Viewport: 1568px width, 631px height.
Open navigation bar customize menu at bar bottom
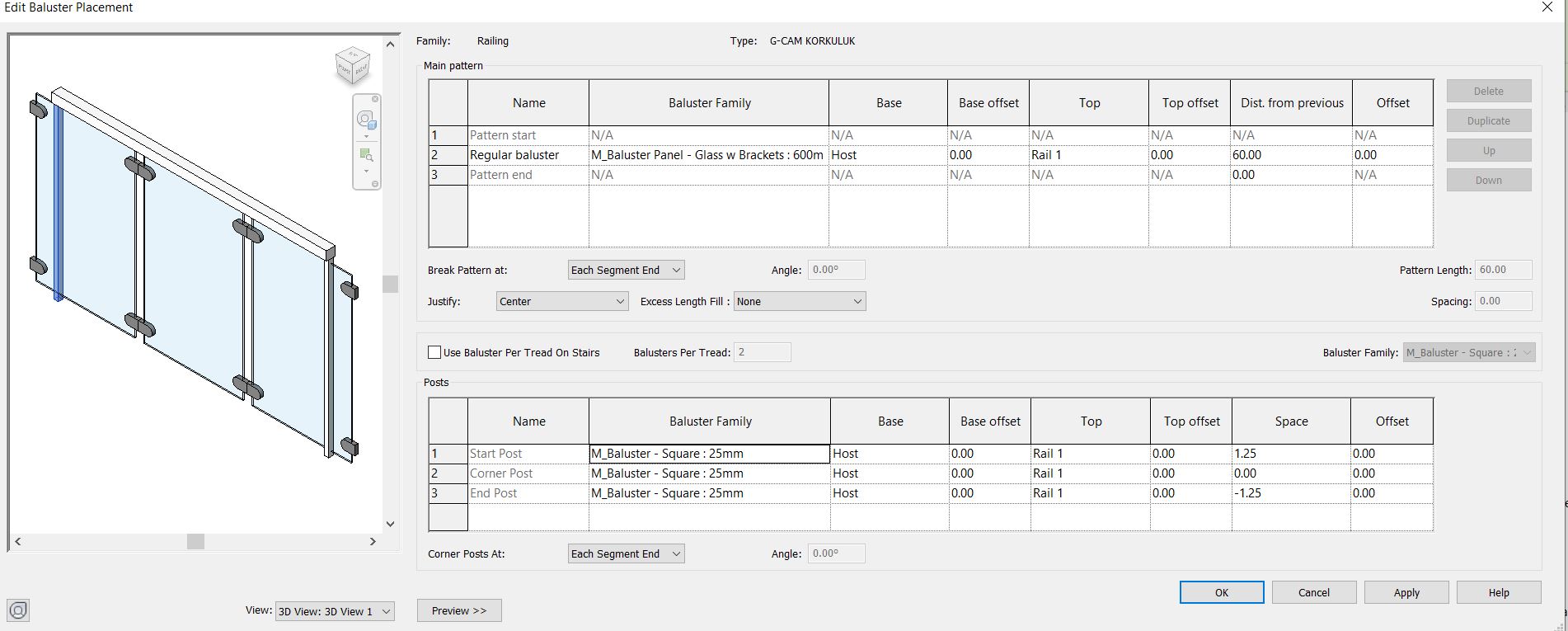point(375,184)
